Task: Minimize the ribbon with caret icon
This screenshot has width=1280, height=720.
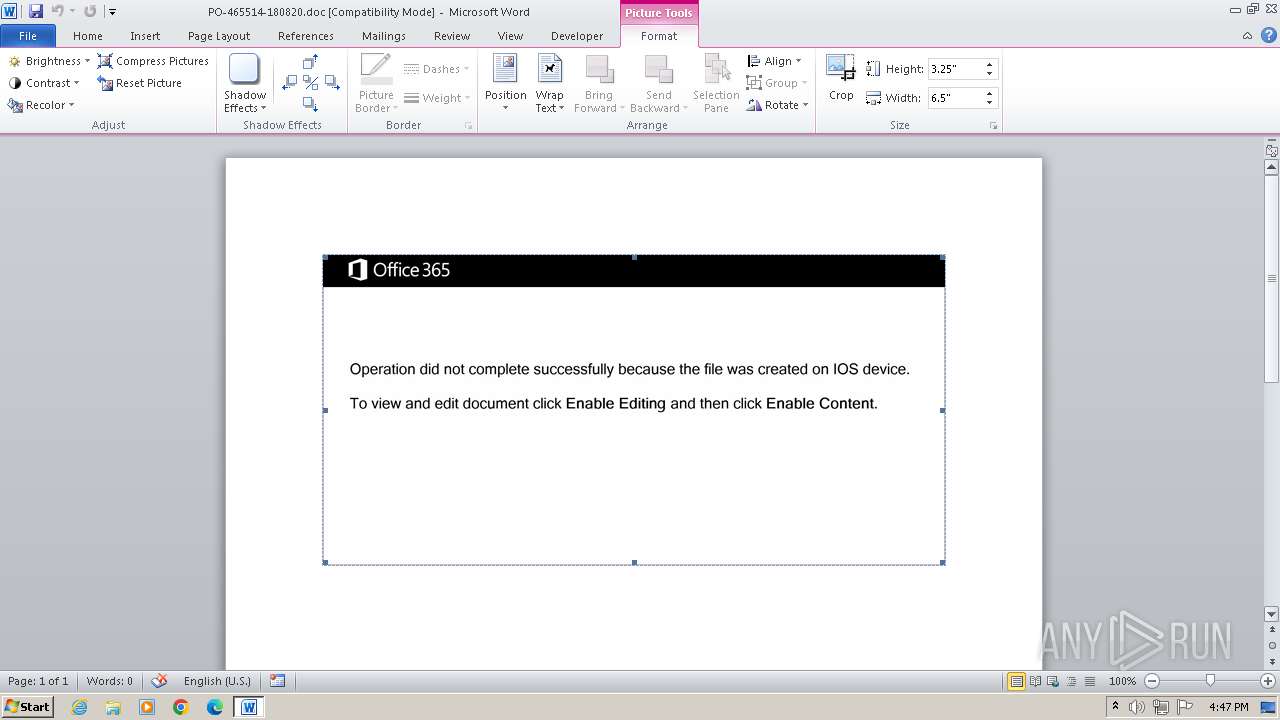Action: coord(1247,36)
